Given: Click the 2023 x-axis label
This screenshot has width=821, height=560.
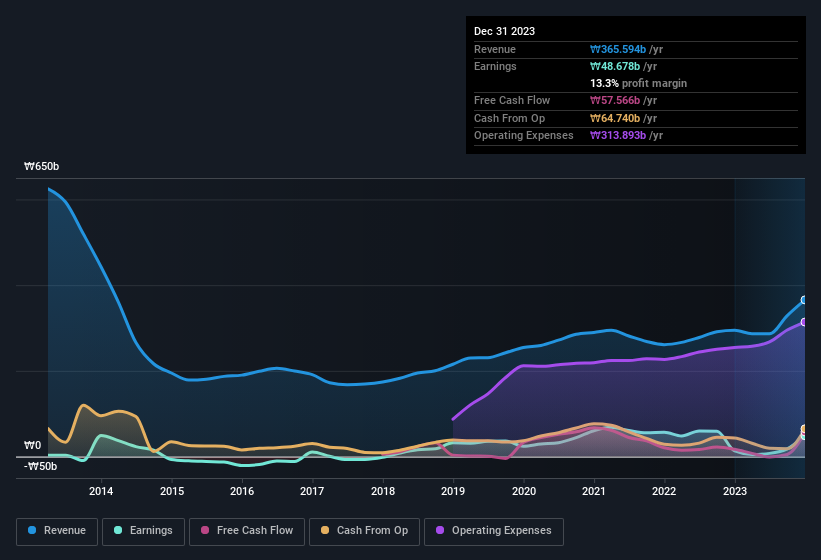Looking at the screenshot, I should tap(735, 491).
